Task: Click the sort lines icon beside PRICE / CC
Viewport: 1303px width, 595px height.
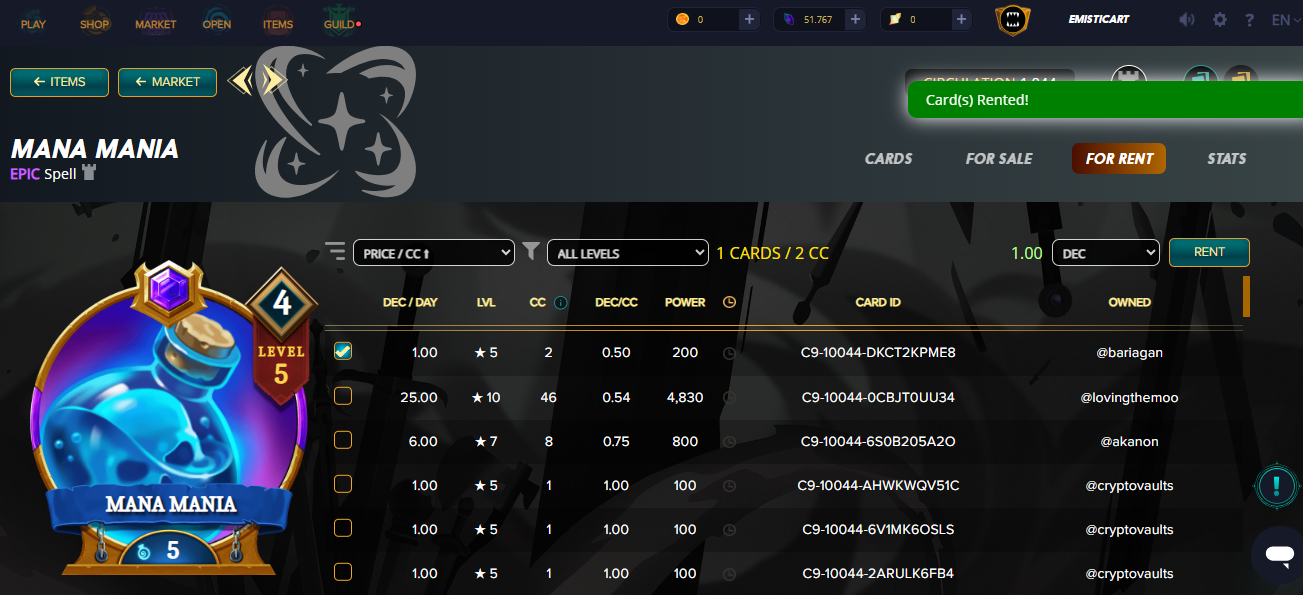Action: pyautogui.click(x=335, y=252)
